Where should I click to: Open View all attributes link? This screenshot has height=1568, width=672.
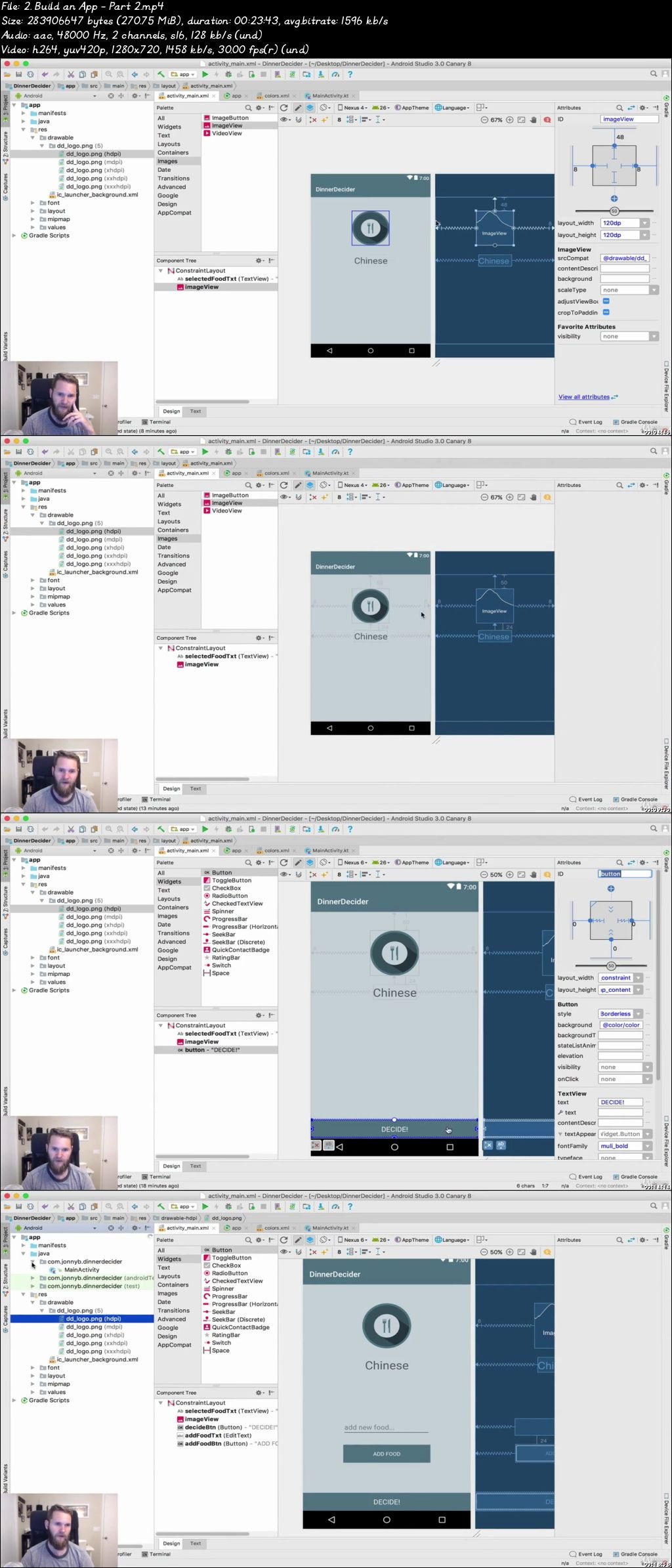click(x=584, y=397)
